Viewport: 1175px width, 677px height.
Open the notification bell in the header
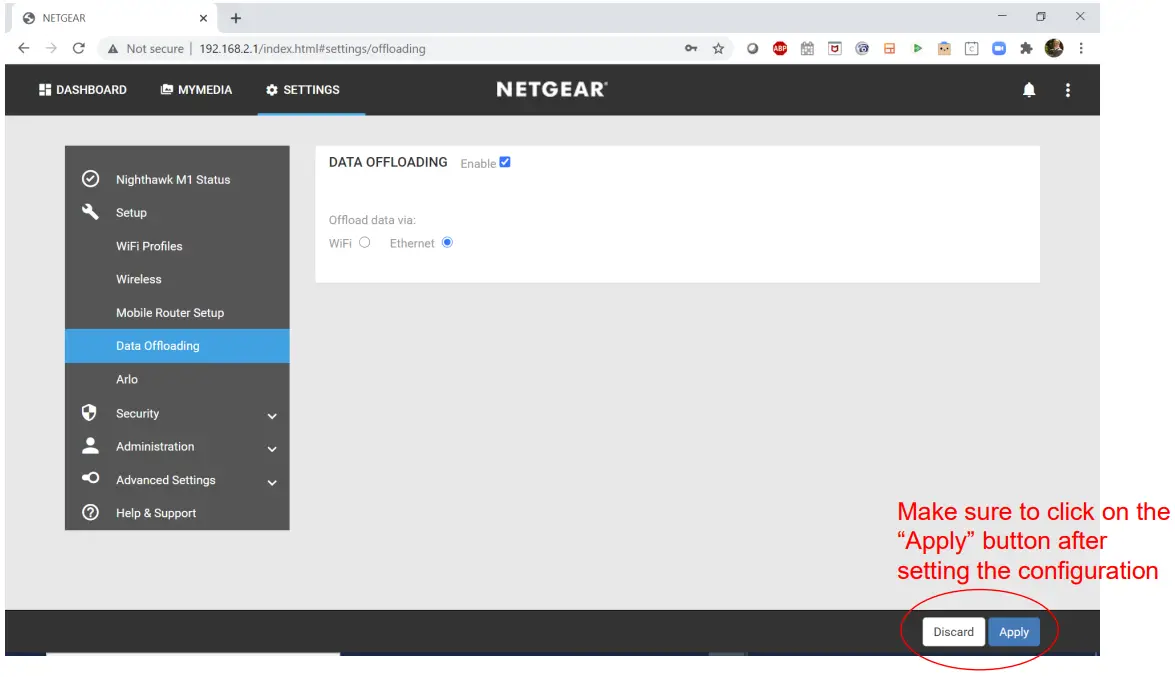pos(1029,90)
